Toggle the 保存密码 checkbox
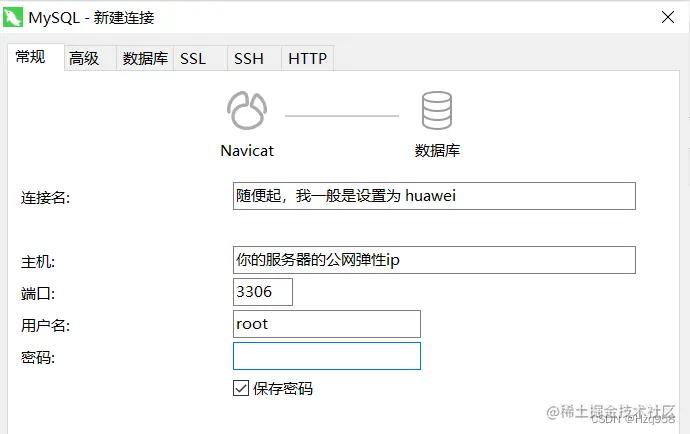Image resolution: width=690 pixels, height=434 pixels. (x=241, y=388)
